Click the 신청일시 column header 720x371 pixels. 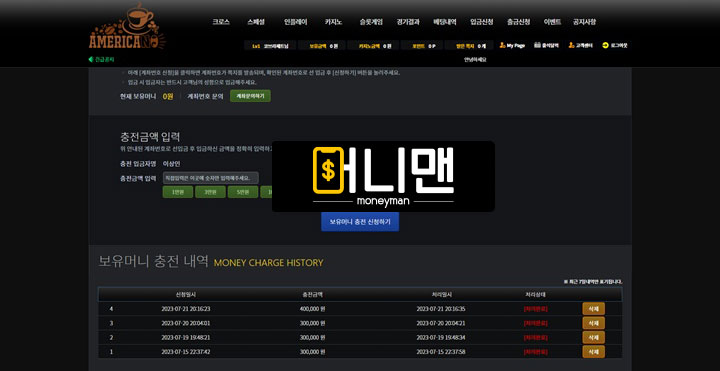pos(186,294)
